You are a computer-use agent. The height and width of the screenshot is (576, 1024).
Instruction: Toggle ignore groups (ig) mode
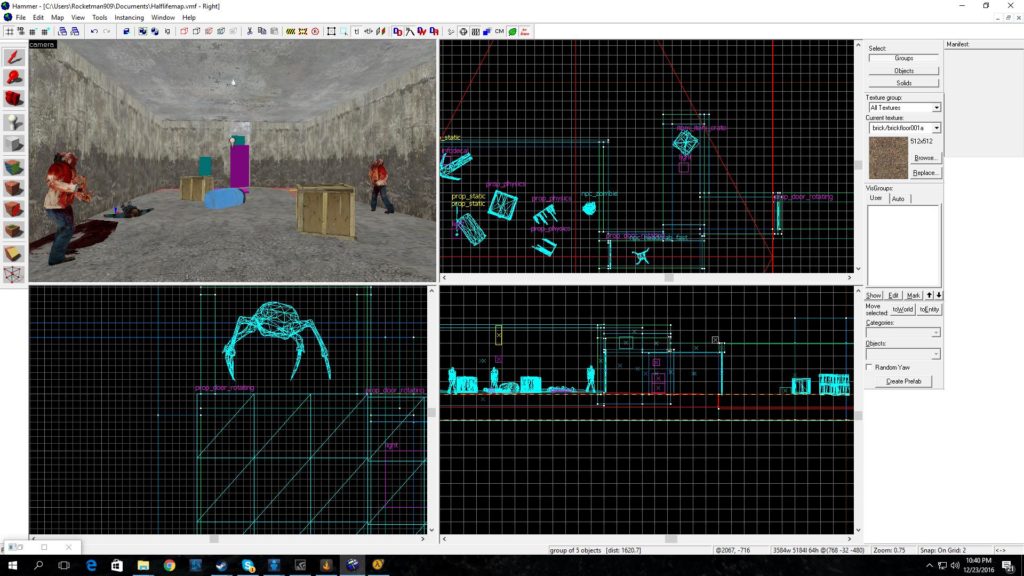(x=167, y=31)
